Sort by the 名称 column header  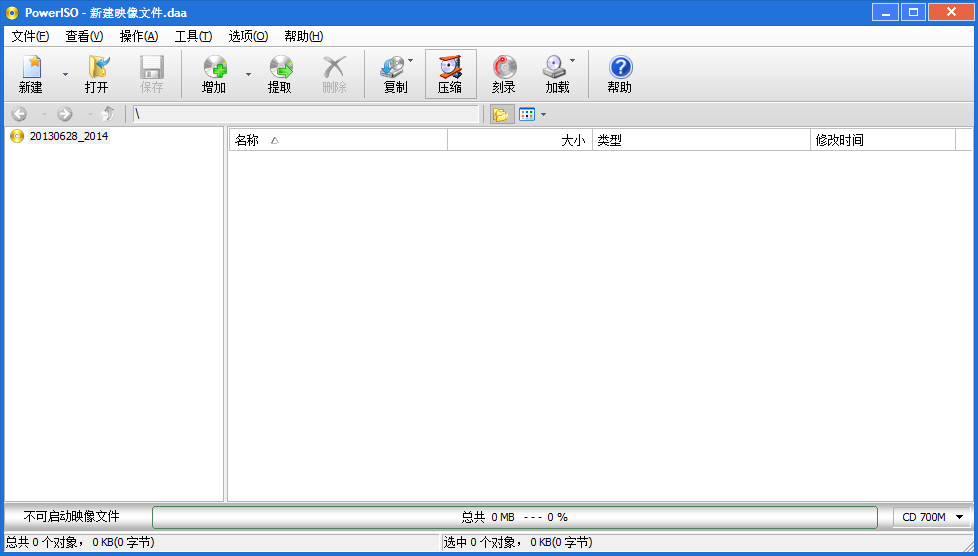[x=337, y=140]
